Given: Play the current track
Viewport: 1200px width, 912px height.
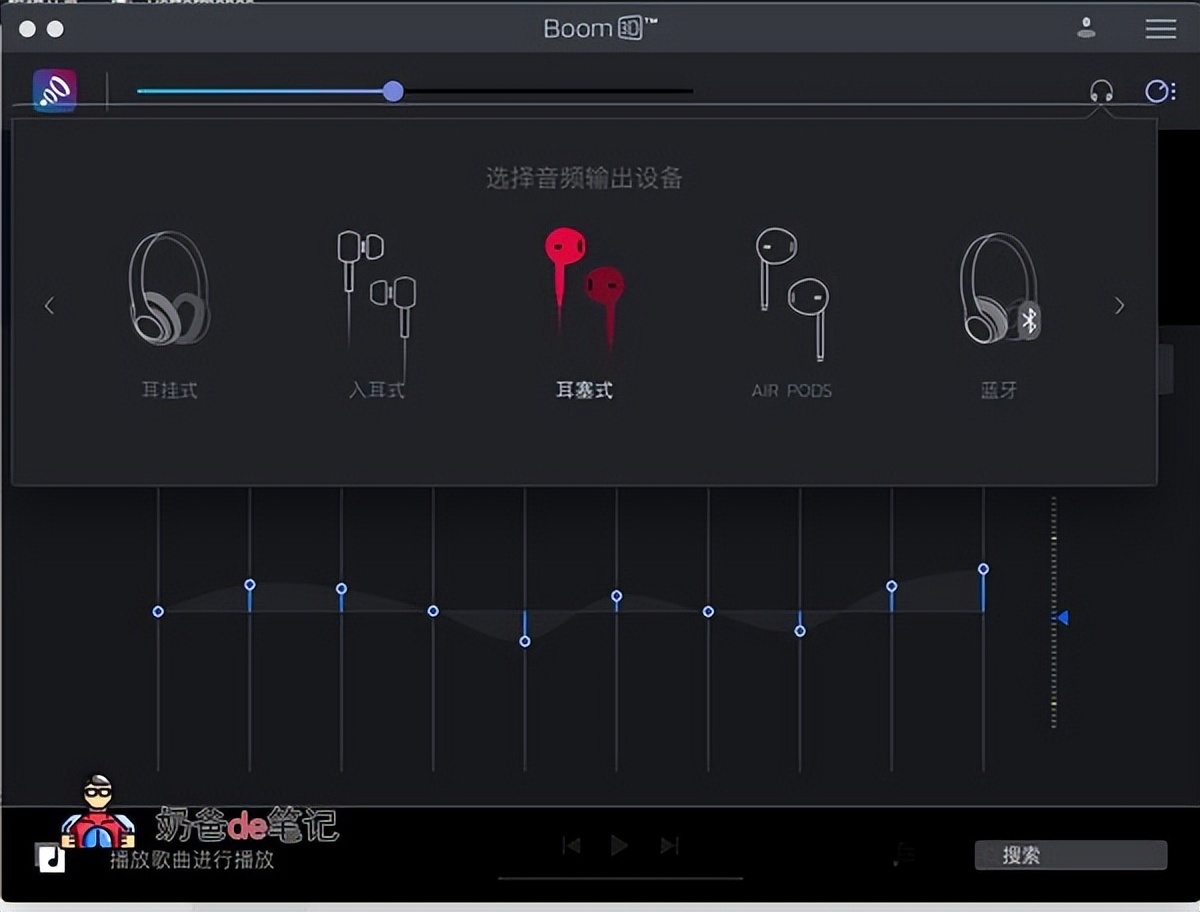Looking at the screenshot, I should [619, 845].
